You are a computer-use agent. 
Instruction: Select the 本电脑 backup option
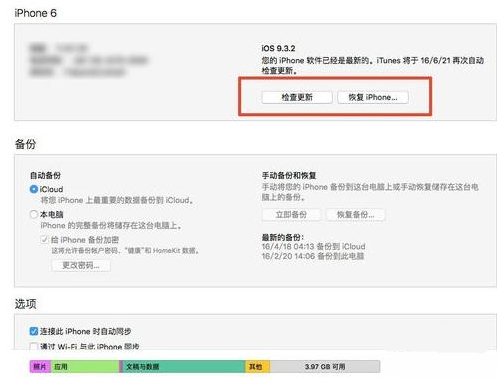click(34, 214)
